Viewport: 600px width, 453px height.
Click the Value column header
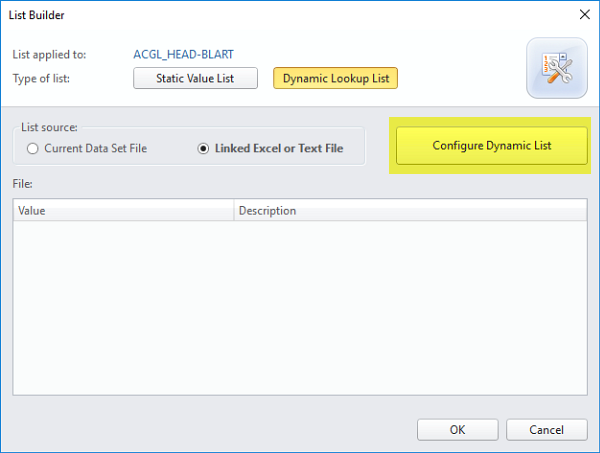point(123,210)
